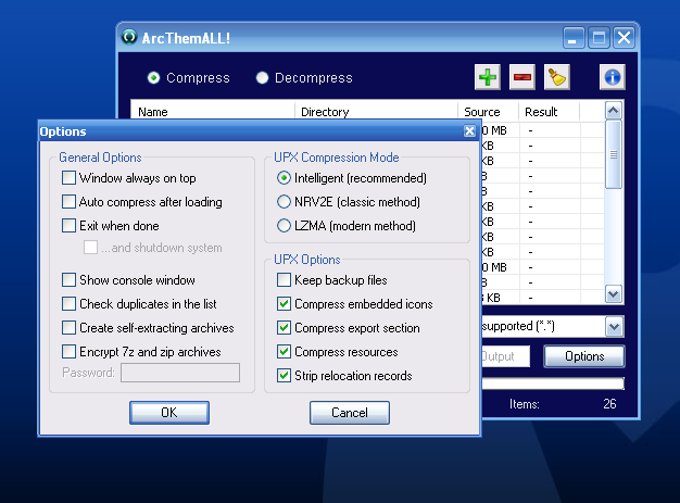680x503 pixels.
Task: Click the Name column header
Action: click(212, 111)
